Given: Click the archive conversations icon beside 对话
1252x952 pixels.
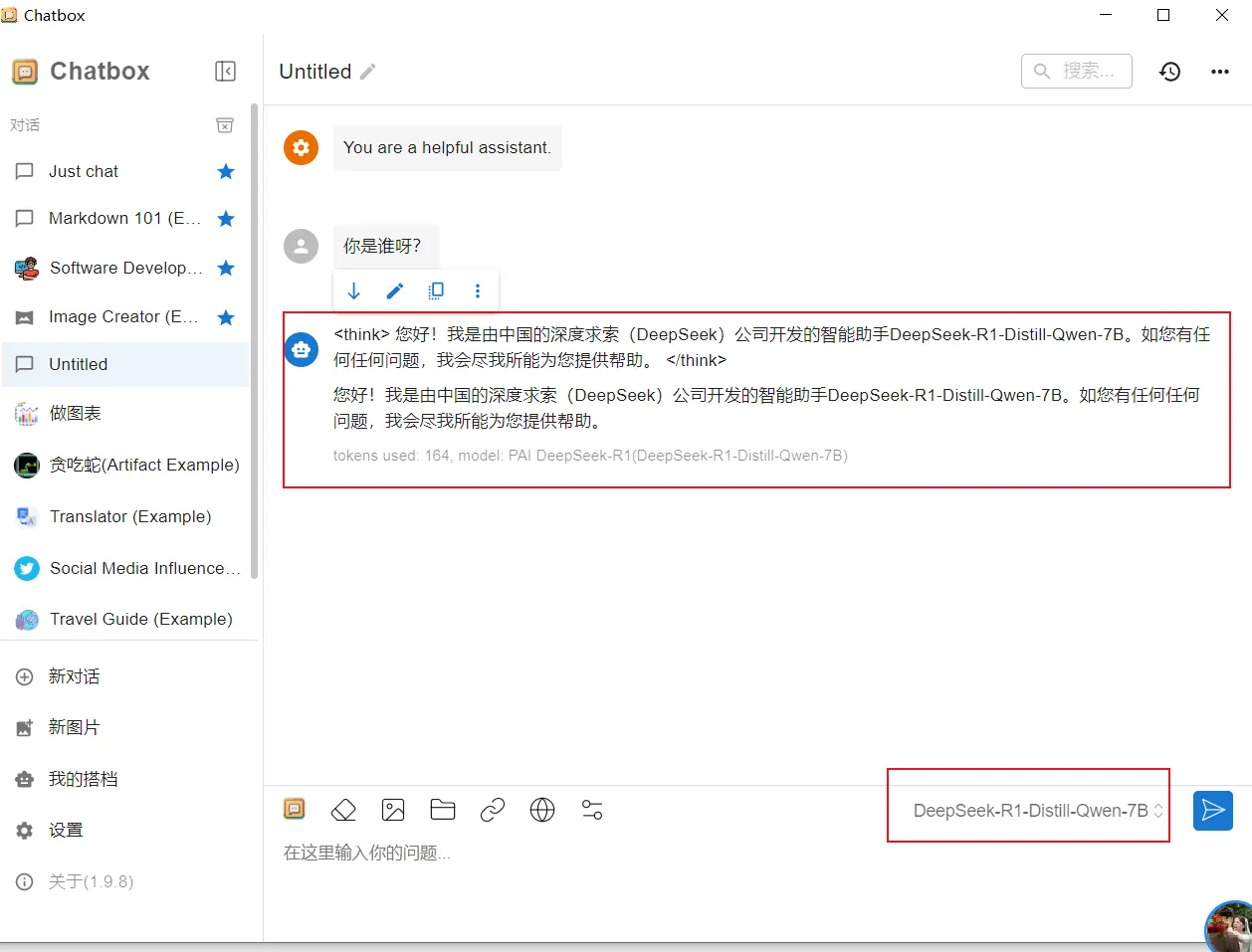Looking at the screenshot, I should tap(225, 125).
